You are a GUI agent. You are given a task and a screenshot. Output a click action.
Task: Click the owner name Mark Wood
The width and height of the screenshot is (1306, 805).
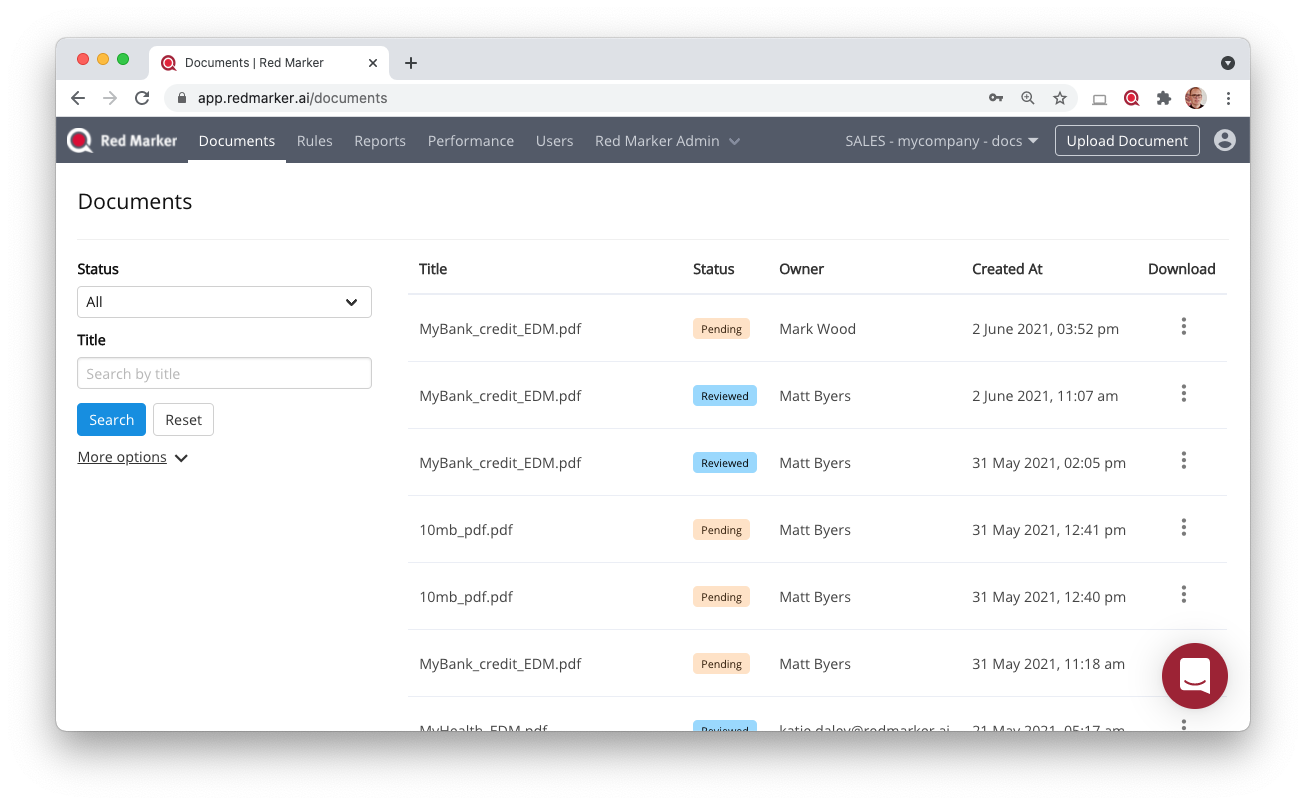pos(818,329)
